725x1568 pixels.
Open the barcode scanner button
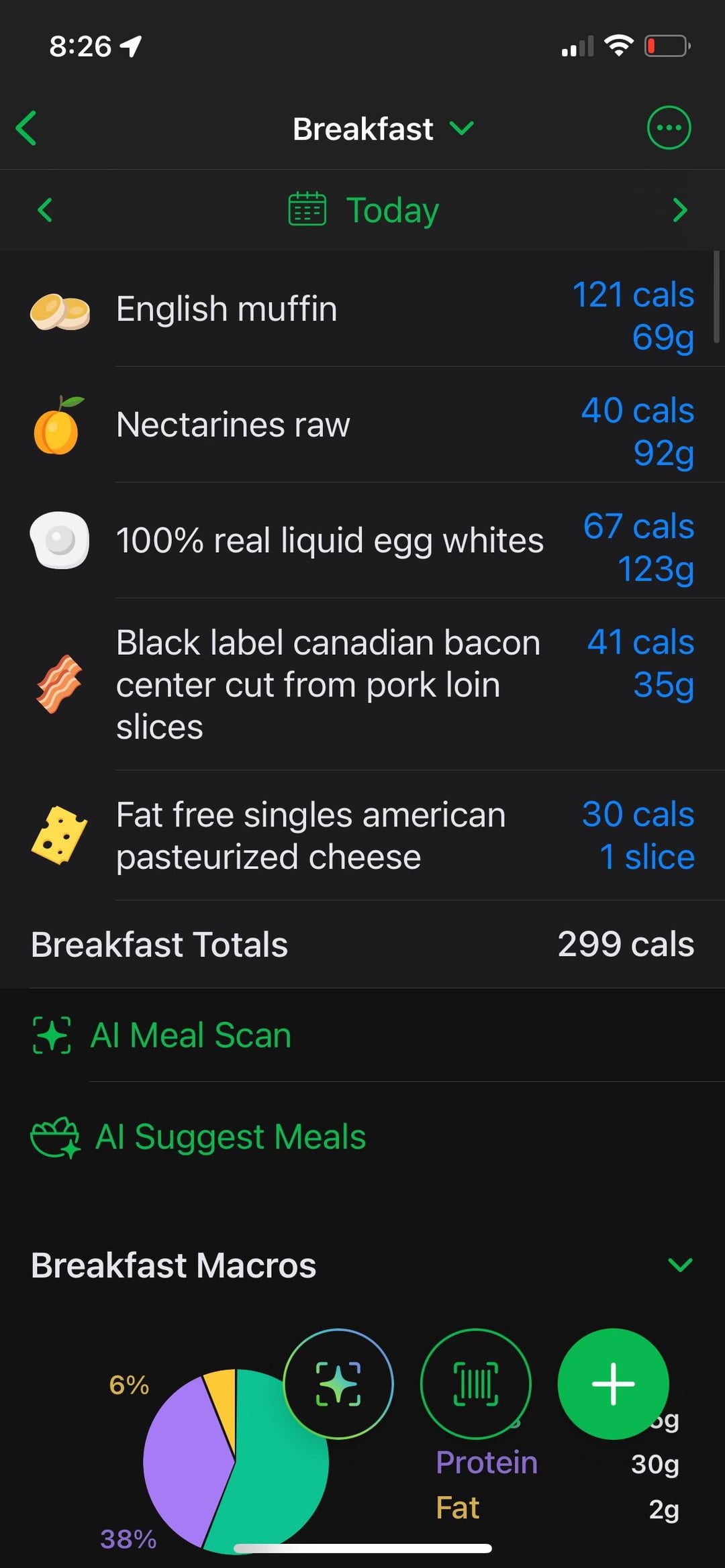pyautogui.click(x=475, y=1383)
